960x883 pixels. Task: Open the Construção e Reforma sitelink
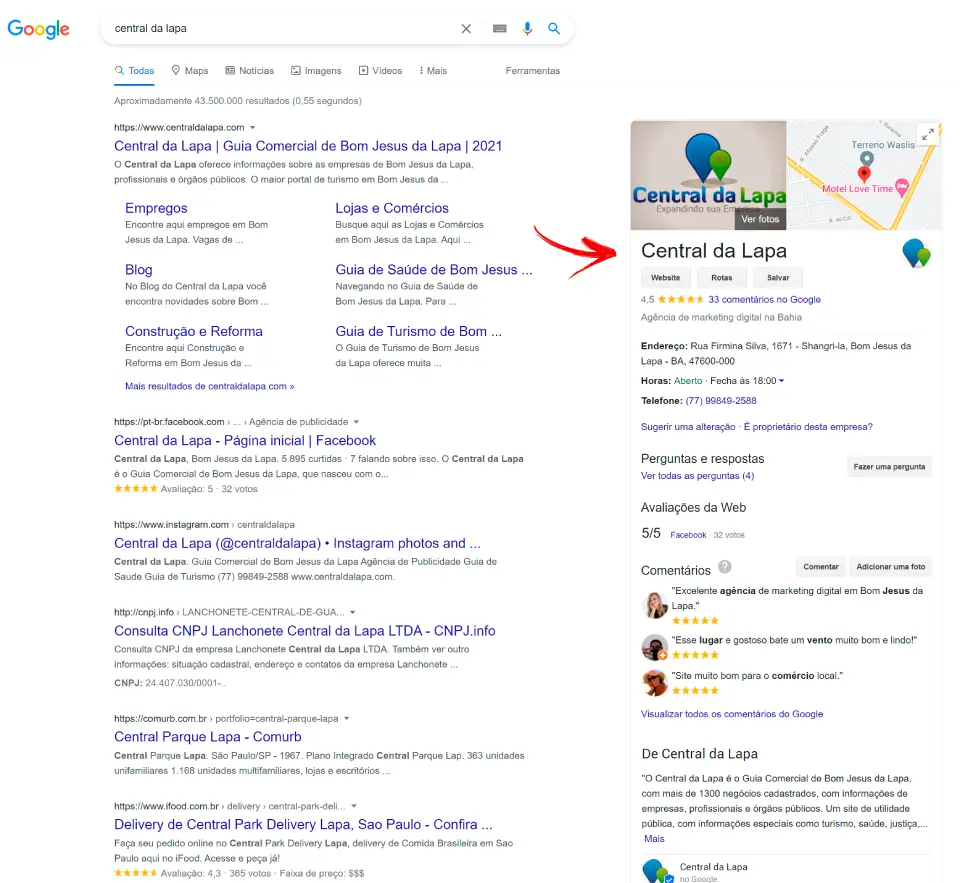[x=193, y=332]
